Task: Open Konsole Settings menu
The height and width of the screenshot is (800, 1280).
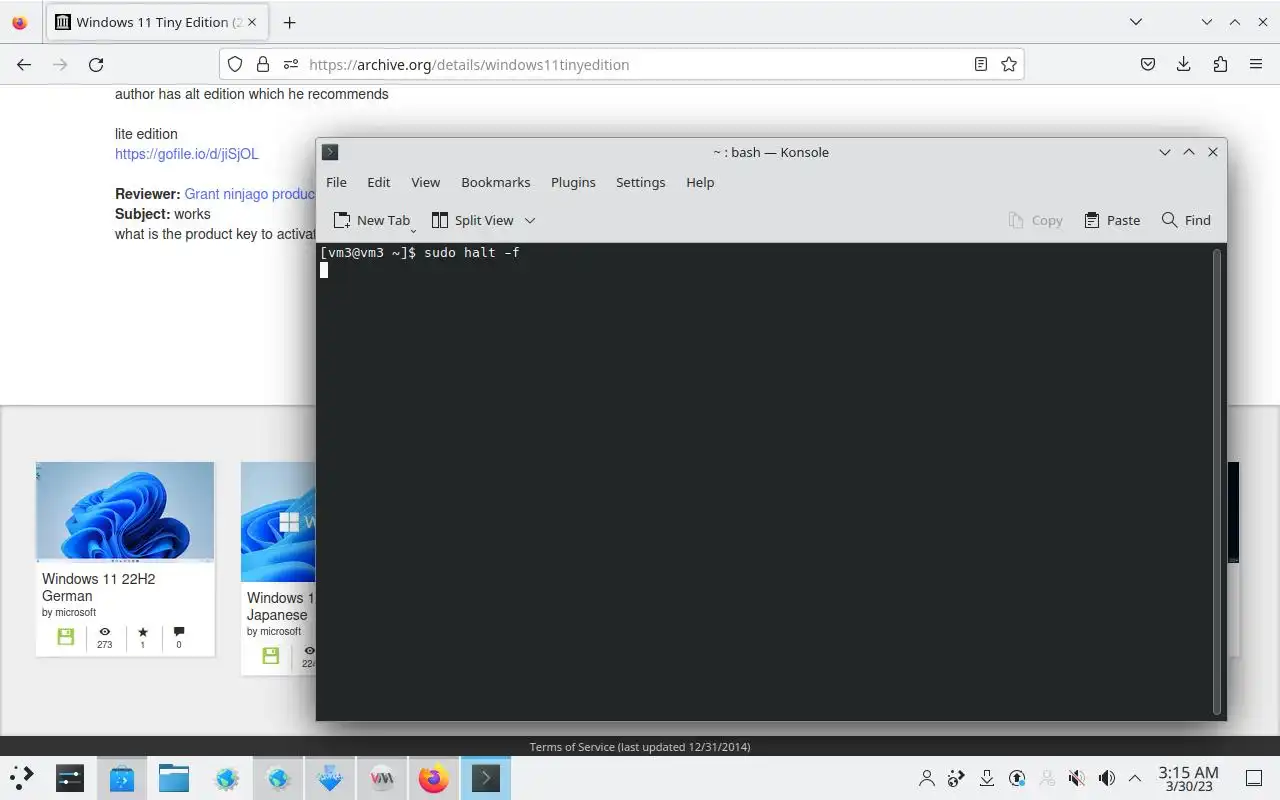Action: pyautogui.click(x=640, y=182)
